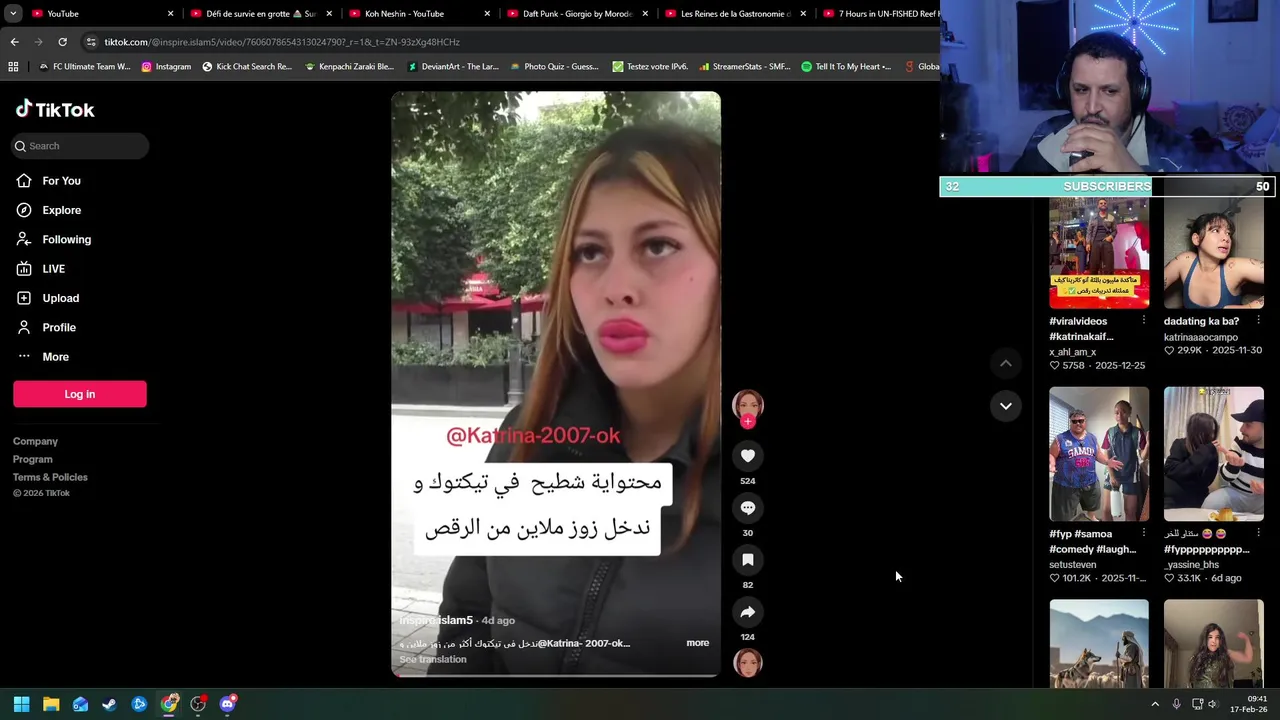Open the Explore page
This screenshot has width=1280, height=720.
coord(61,210)
